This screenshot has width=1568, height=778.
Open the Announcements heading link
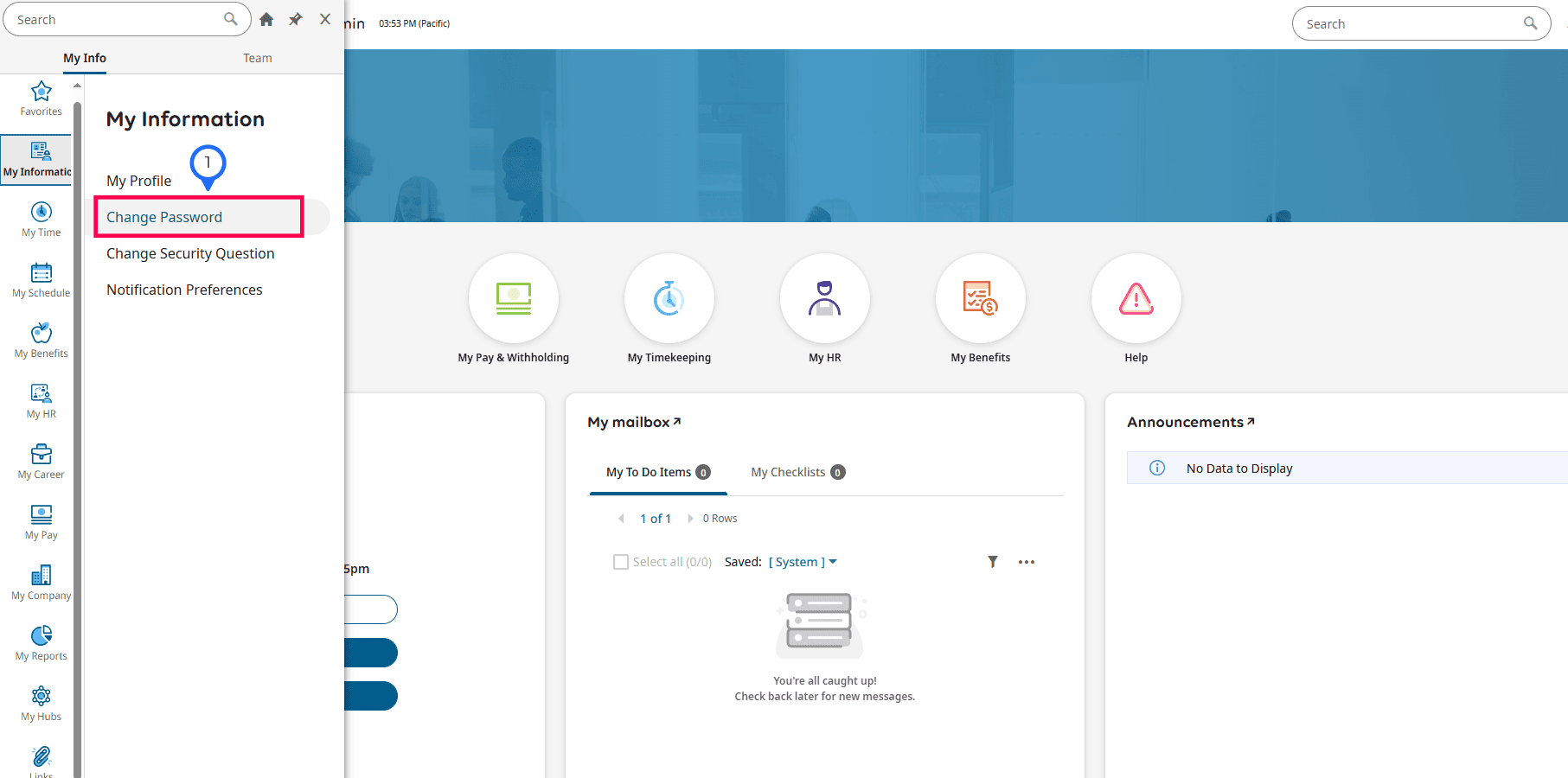tap(1191, 422)
